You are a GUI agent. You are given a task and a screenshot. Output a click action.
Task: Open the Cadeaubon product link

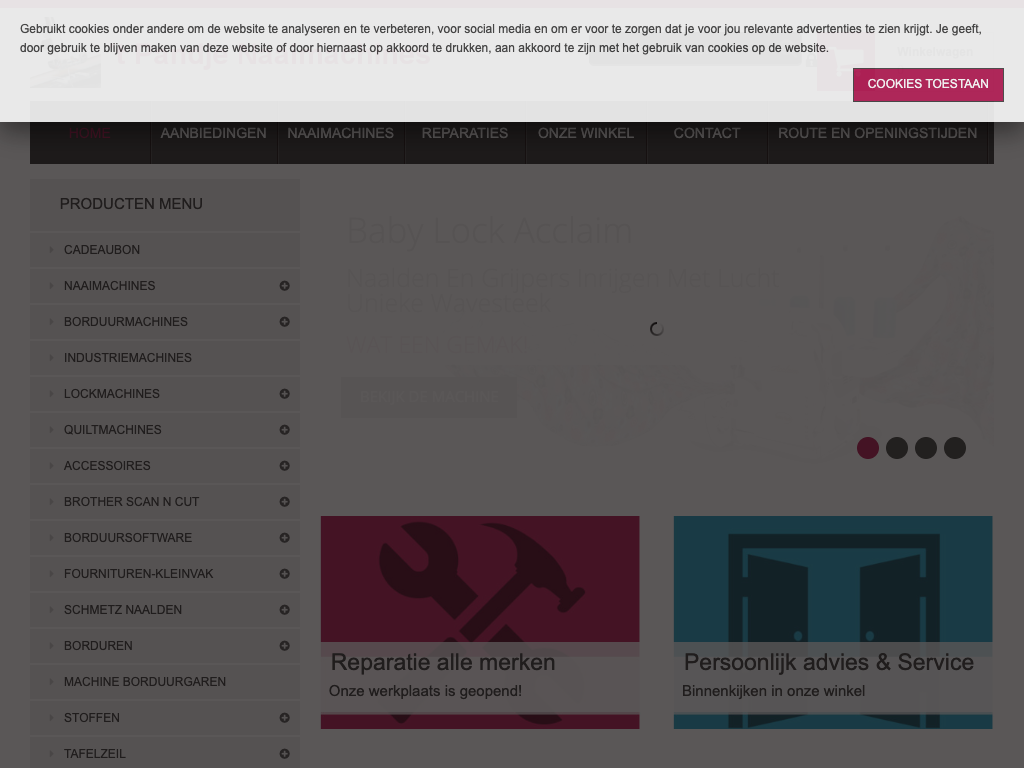click(x=102, y=250)
